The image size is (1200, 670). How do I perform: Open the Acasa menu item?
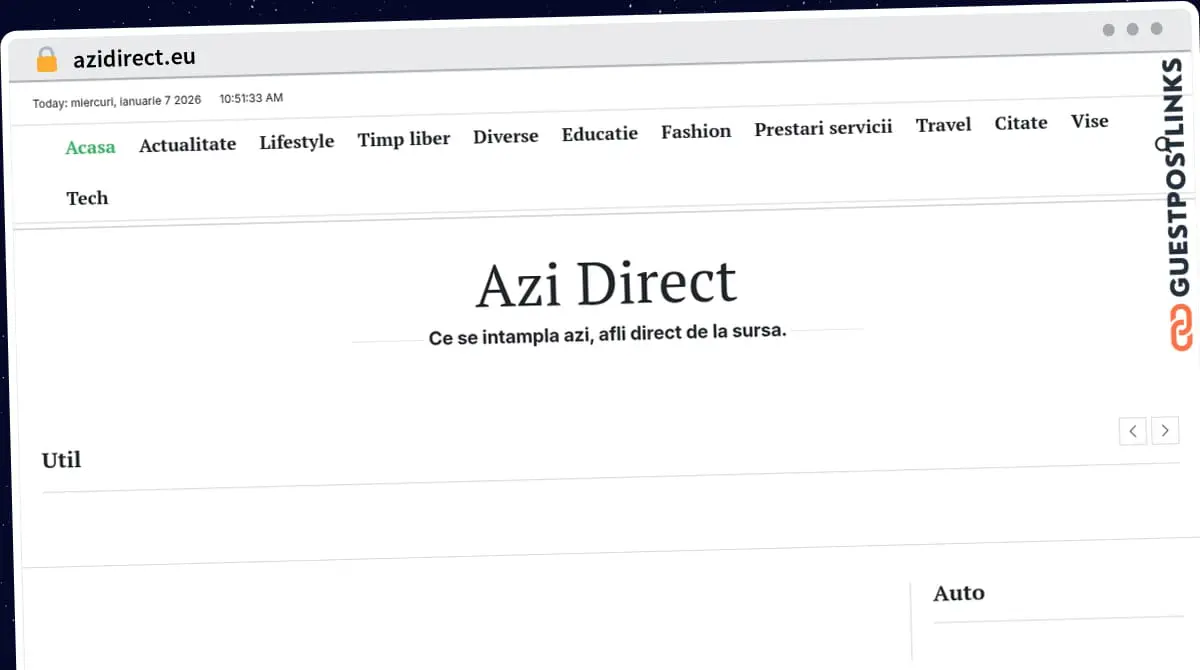click(90, 147)
